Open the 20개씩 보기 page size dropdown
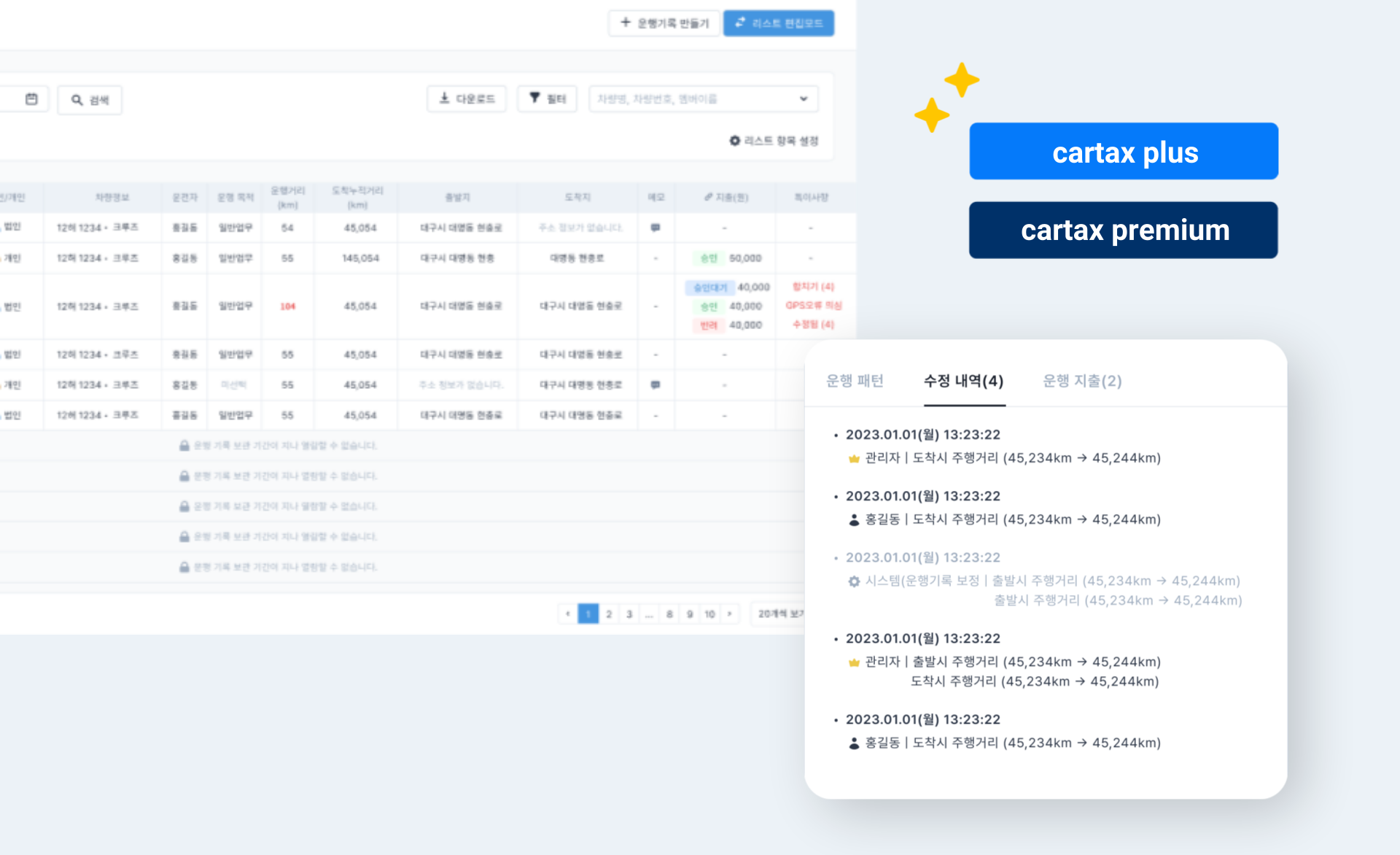The height and width of the screenshot is (855, 1400). point(779,614)
